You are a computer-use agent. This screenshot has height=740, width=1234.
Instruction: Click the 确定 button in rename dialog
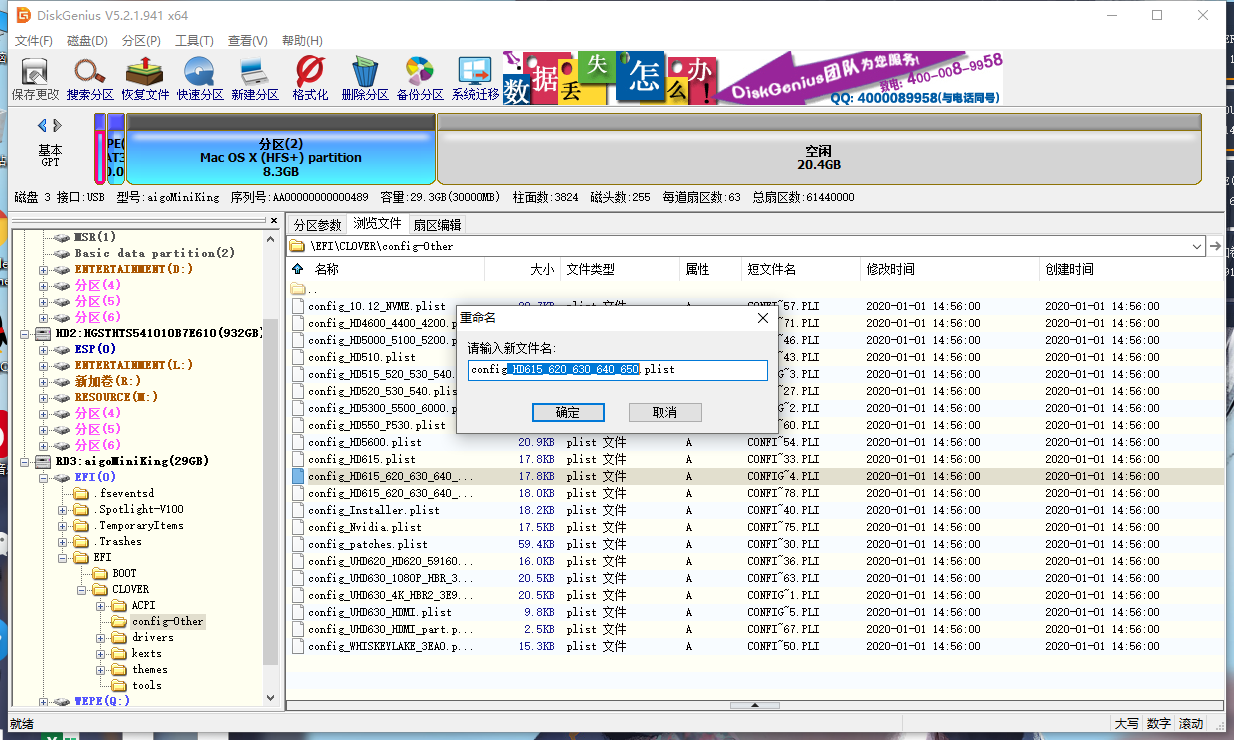click(x=567, y=412)
